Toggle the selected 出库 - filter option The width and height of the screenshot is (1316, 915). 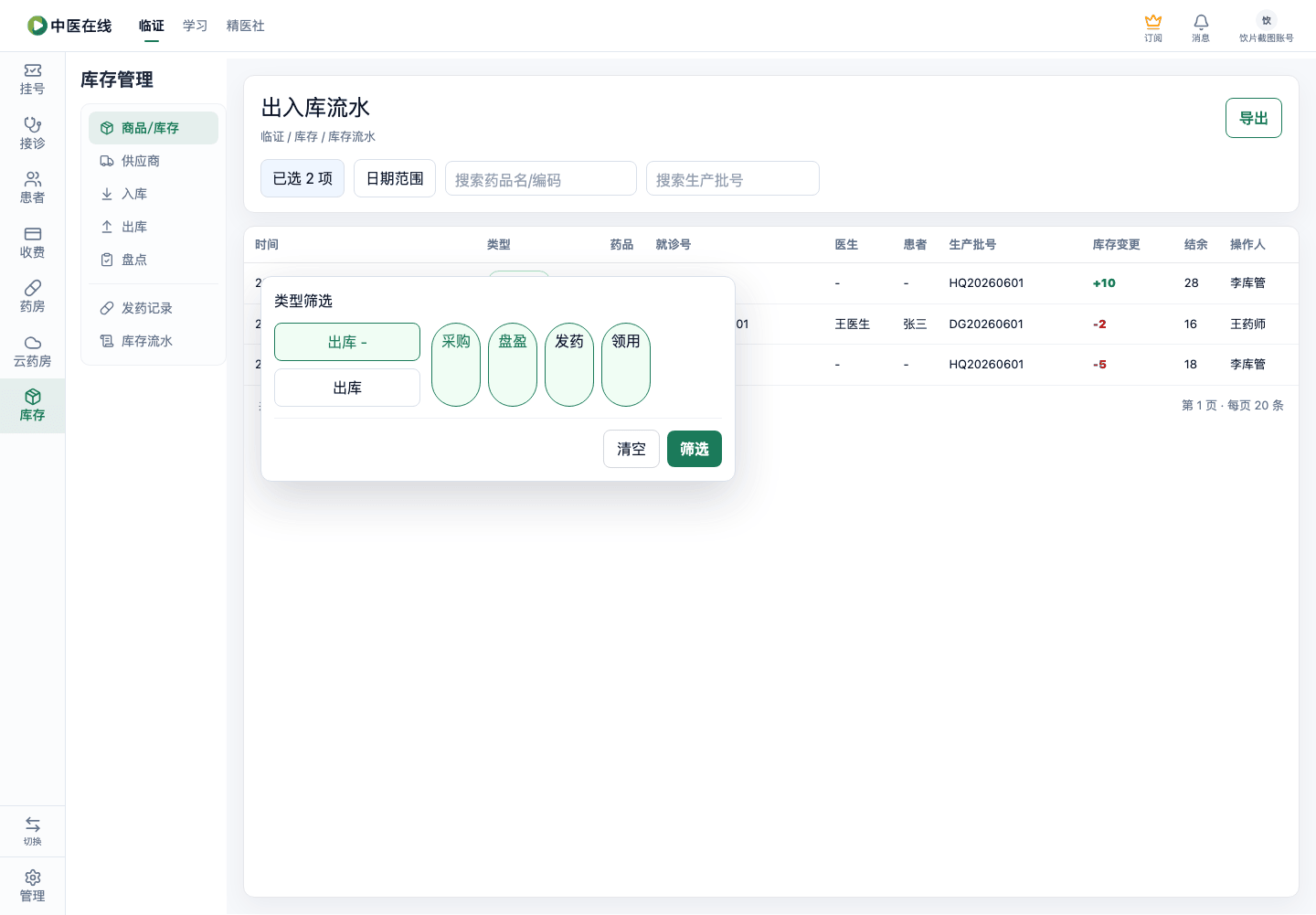(x=347, y=342)
